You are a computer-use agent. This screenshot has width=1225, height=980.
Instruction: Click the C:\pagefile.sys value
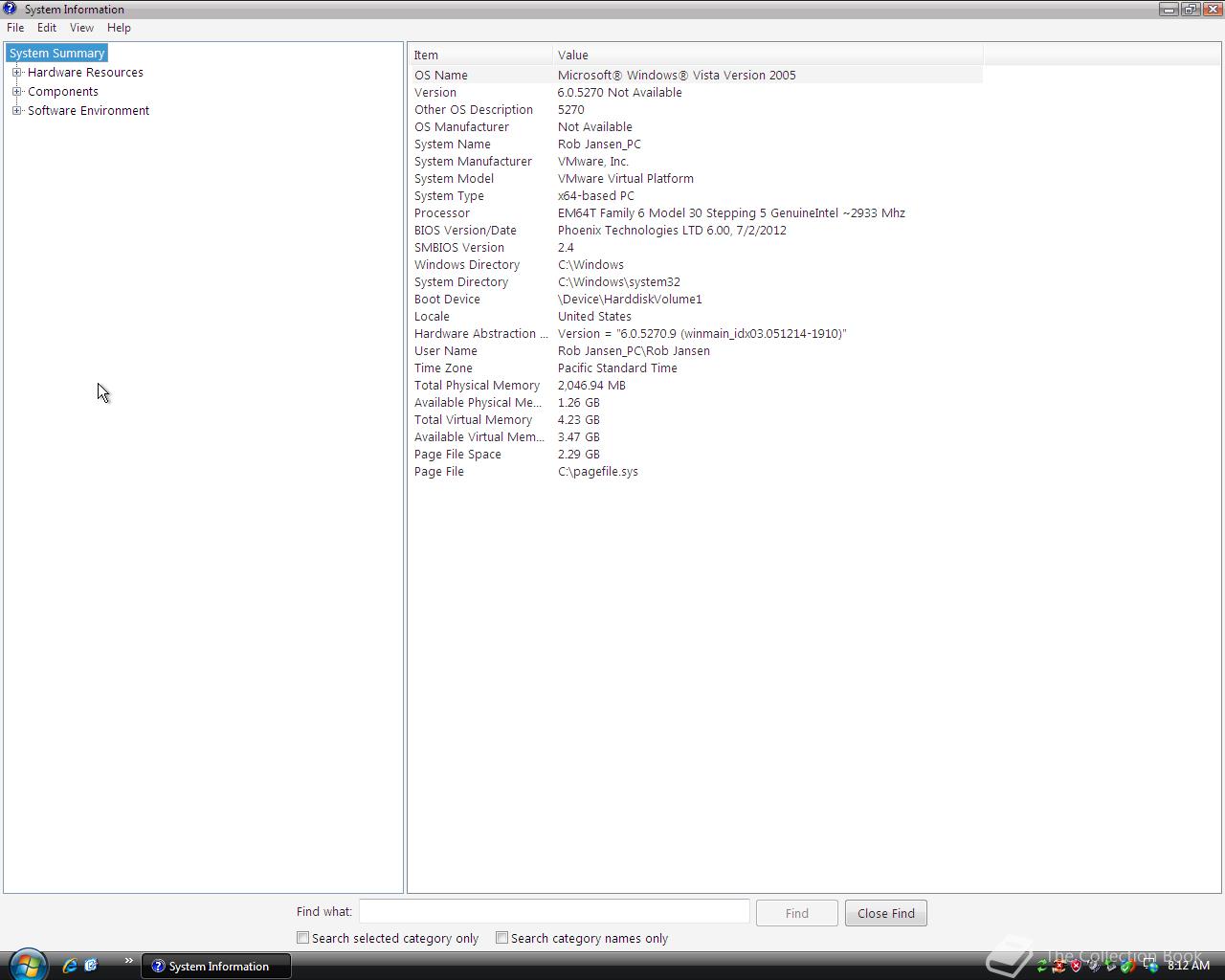tap(598, 472)
